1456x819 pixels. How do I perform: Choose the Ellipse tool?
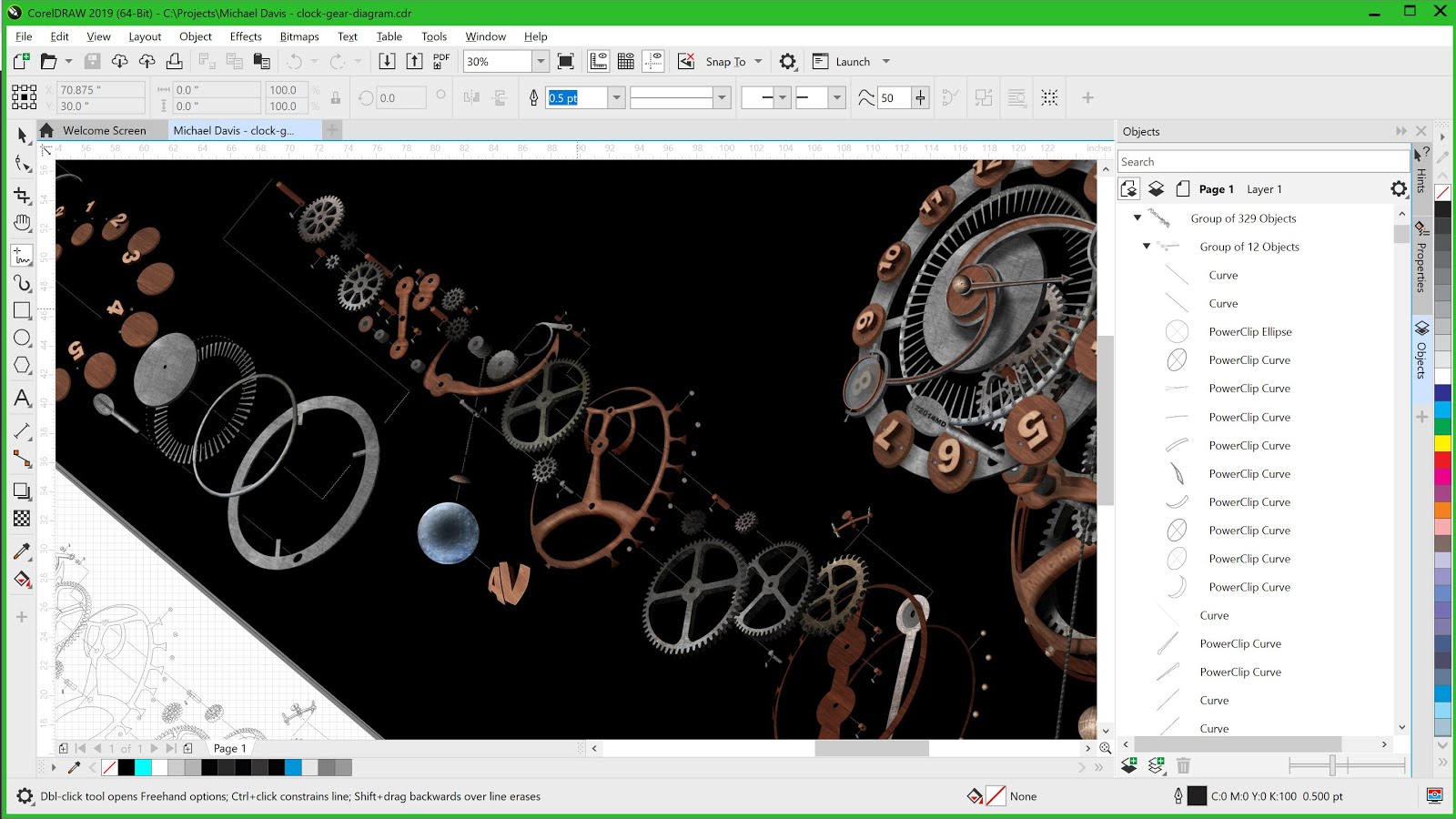point(22,338)
